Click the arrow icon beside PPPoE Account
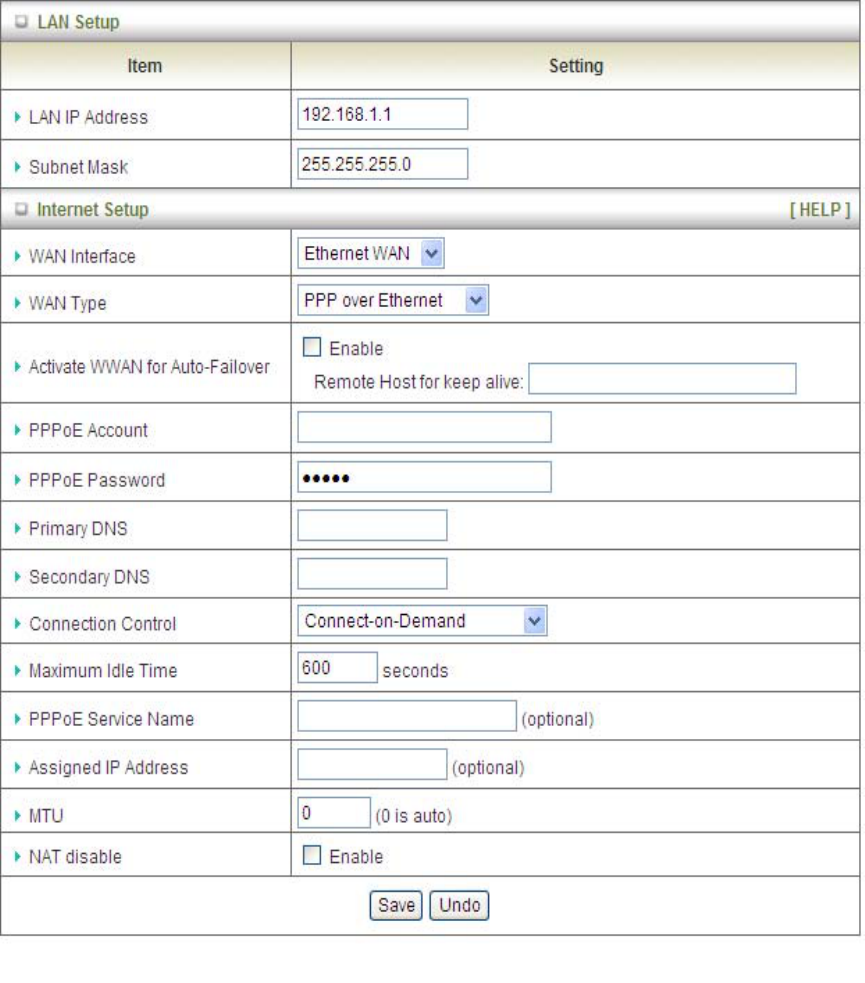 click(x=15, y=432)
